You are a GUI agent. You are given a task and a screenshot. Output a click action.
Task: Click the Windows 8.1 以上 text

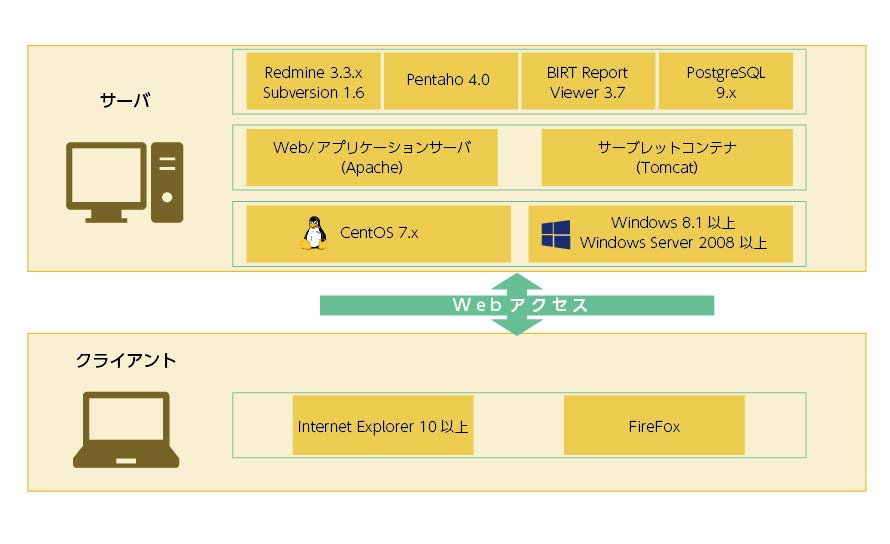coord(673,223)
